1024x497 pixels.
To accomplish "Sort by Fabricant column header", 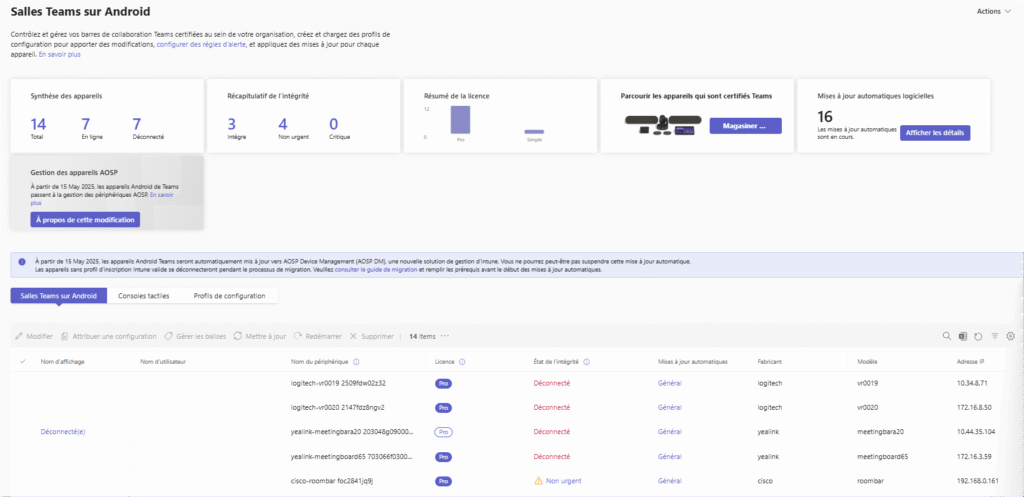I will click(x=771, y=362).
